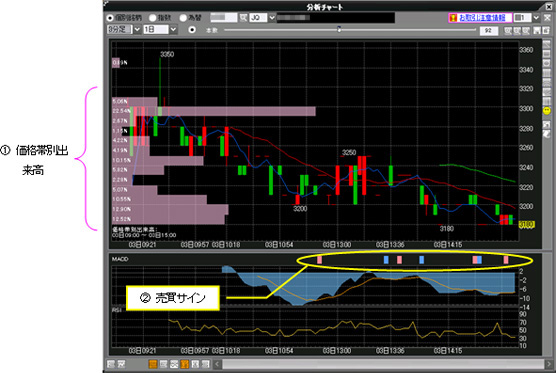Click the MACD panel label

(120, 259)
